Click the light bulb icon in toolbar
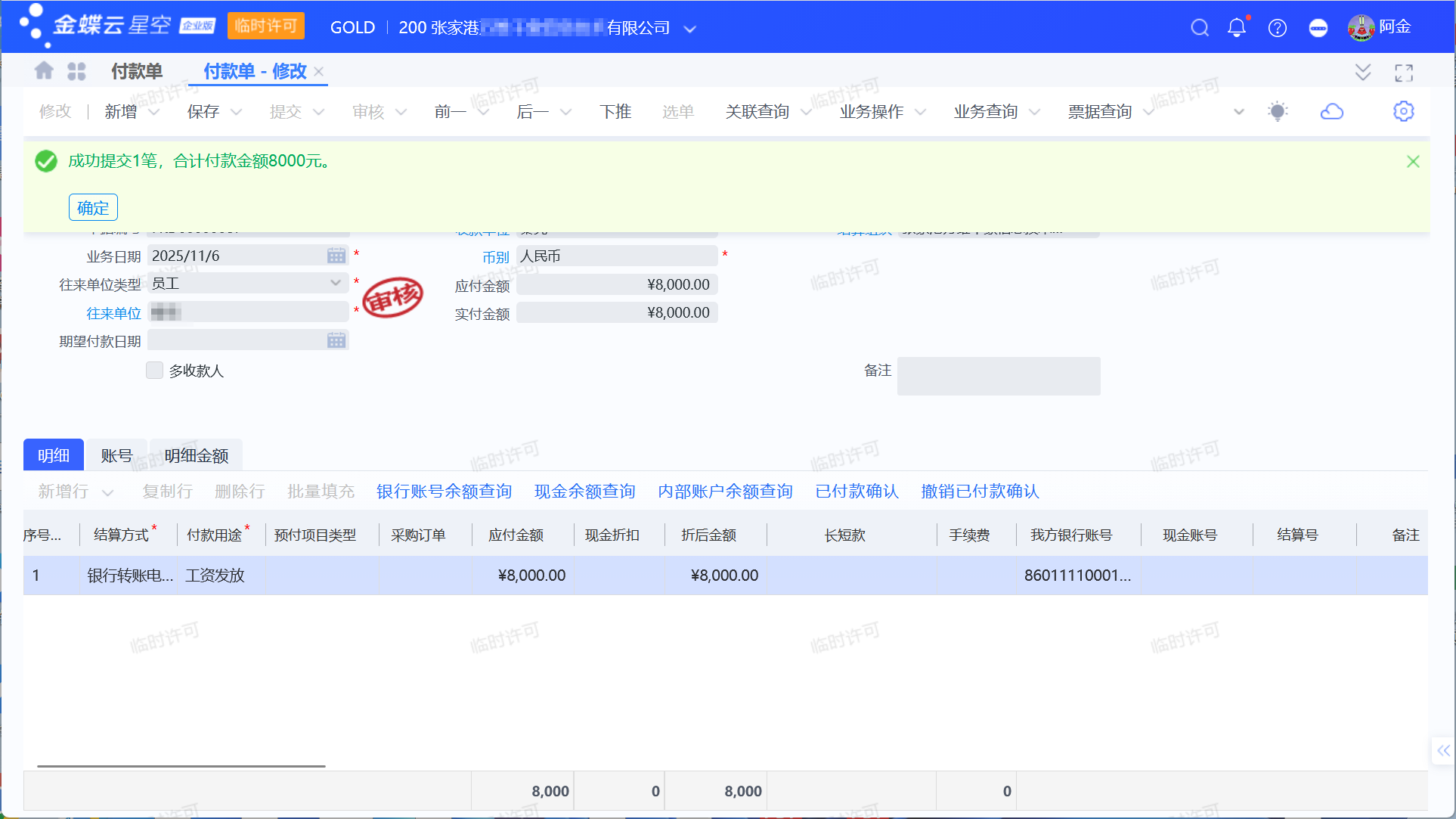 point(1278,112)
